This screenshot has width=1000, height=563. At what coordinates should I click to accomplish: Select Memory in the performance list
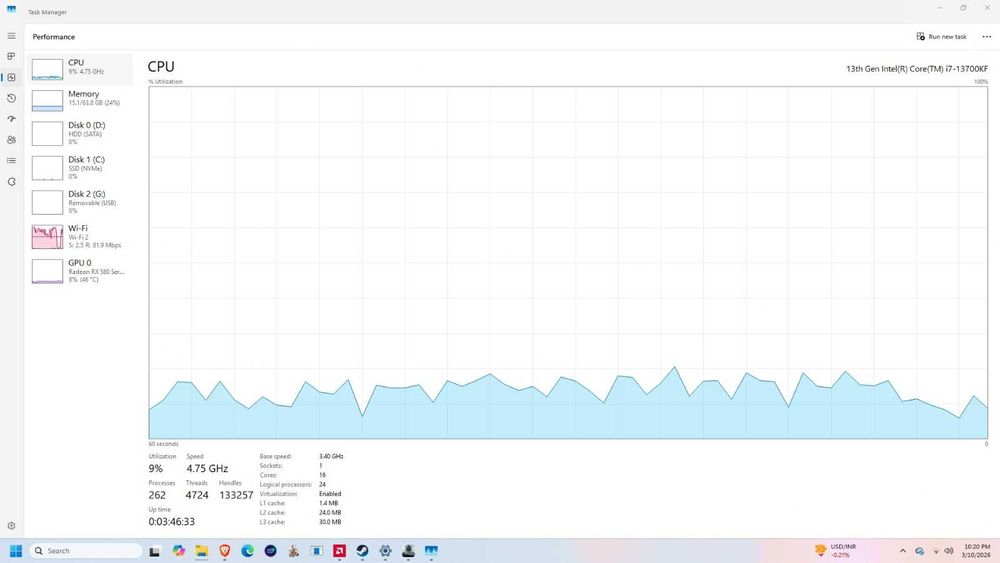tap(80, 100)
